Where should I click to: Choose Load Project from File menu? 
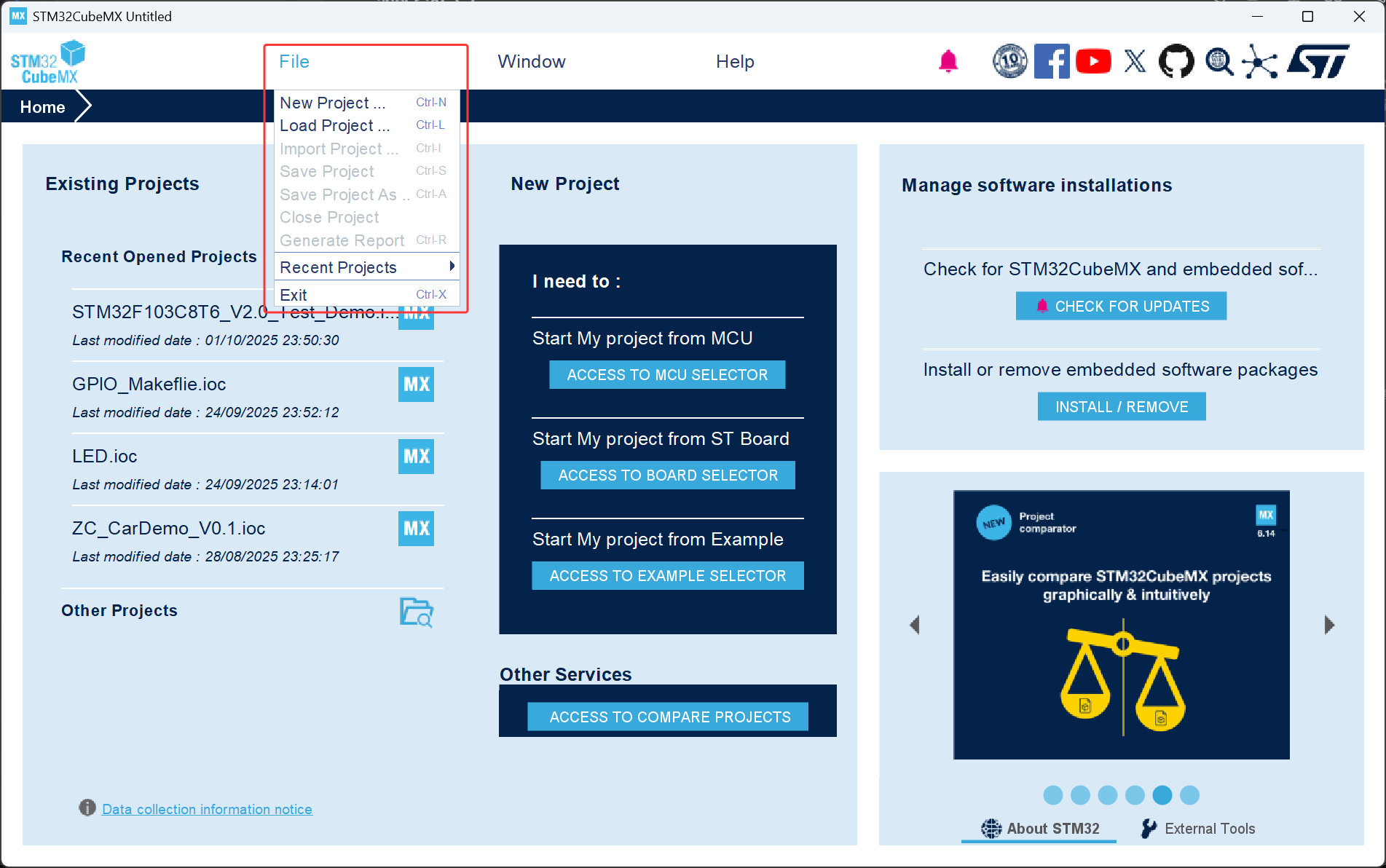point(366,125)
